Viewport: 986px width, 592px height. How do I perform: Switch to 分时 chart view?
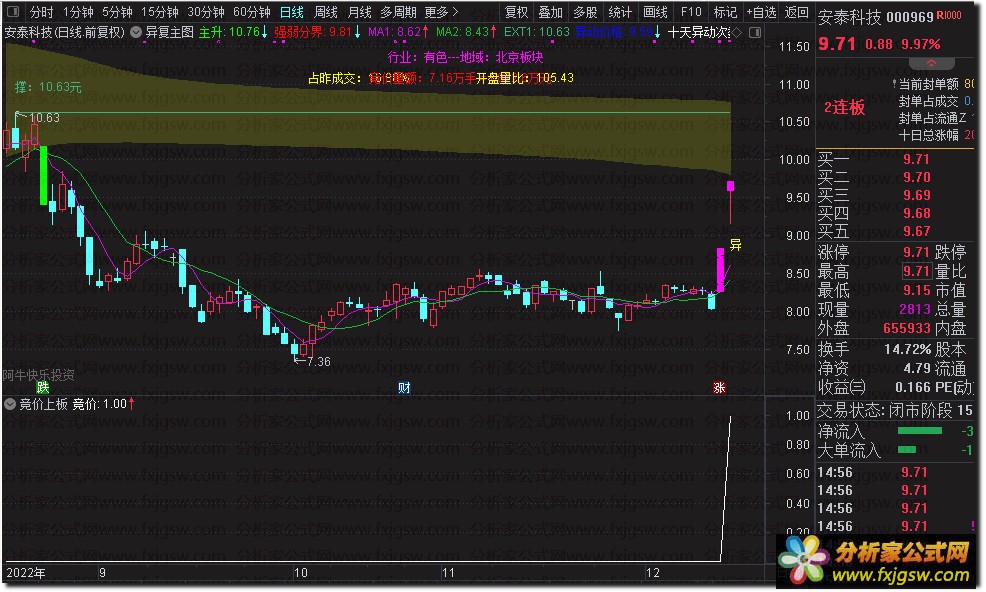[42, 12]
